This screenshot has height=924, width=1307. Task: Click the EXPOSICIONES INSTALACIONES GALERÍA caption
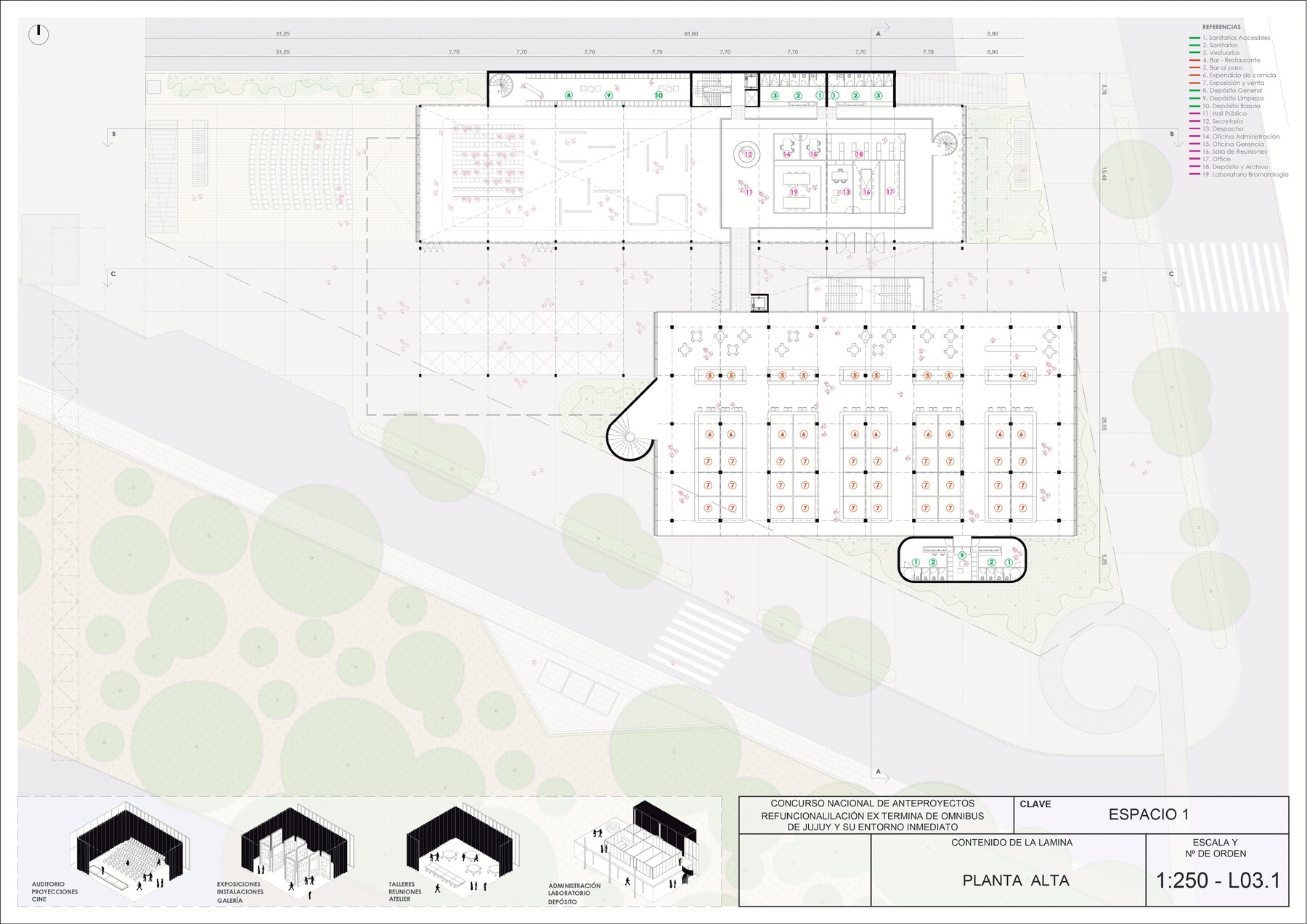(x=240, y=893)
